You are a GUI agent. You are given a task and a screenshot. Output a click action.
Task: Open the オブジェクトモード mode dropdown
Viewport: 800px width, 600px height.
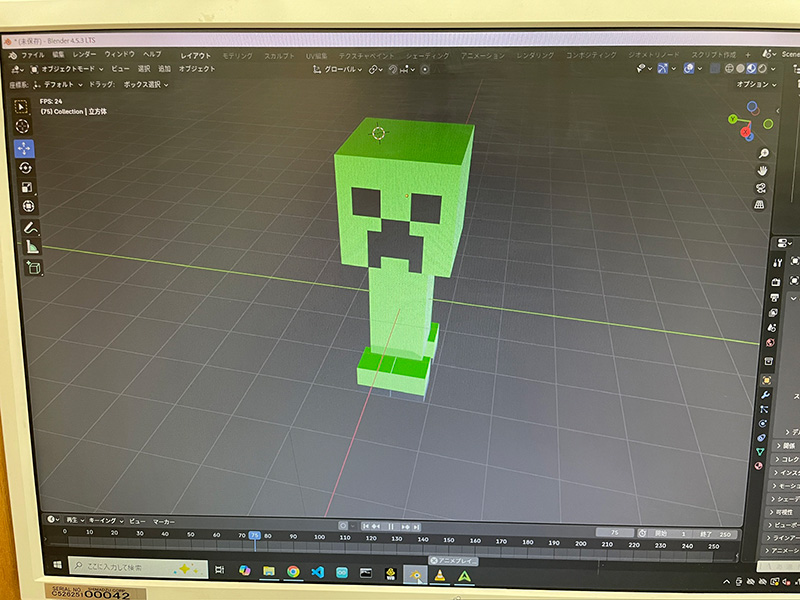(x=67, y=69)
